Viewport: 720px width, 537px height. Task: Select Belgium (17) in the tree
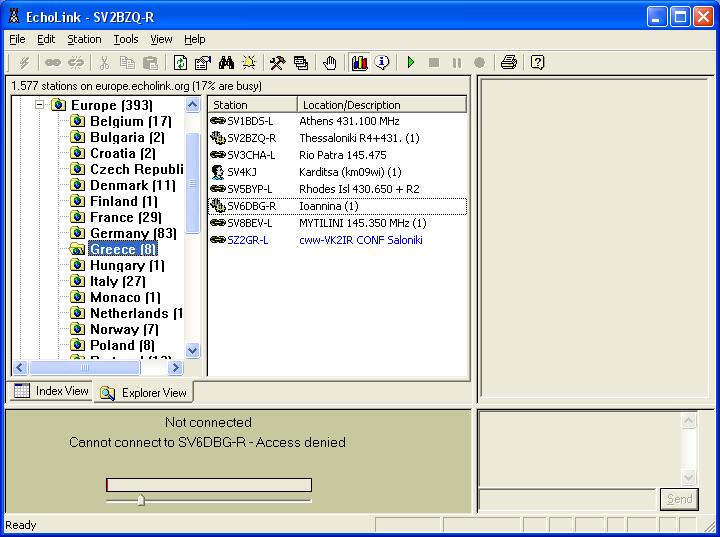click(131, 121)
